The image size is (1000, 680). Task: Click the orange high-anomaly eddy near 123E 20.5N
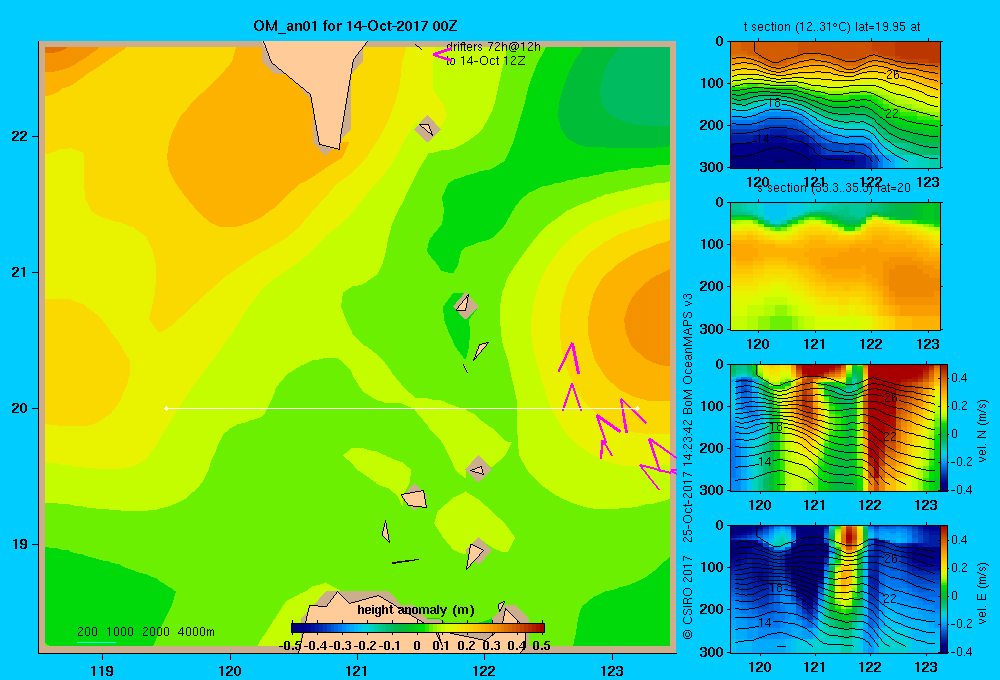point(645,319)
